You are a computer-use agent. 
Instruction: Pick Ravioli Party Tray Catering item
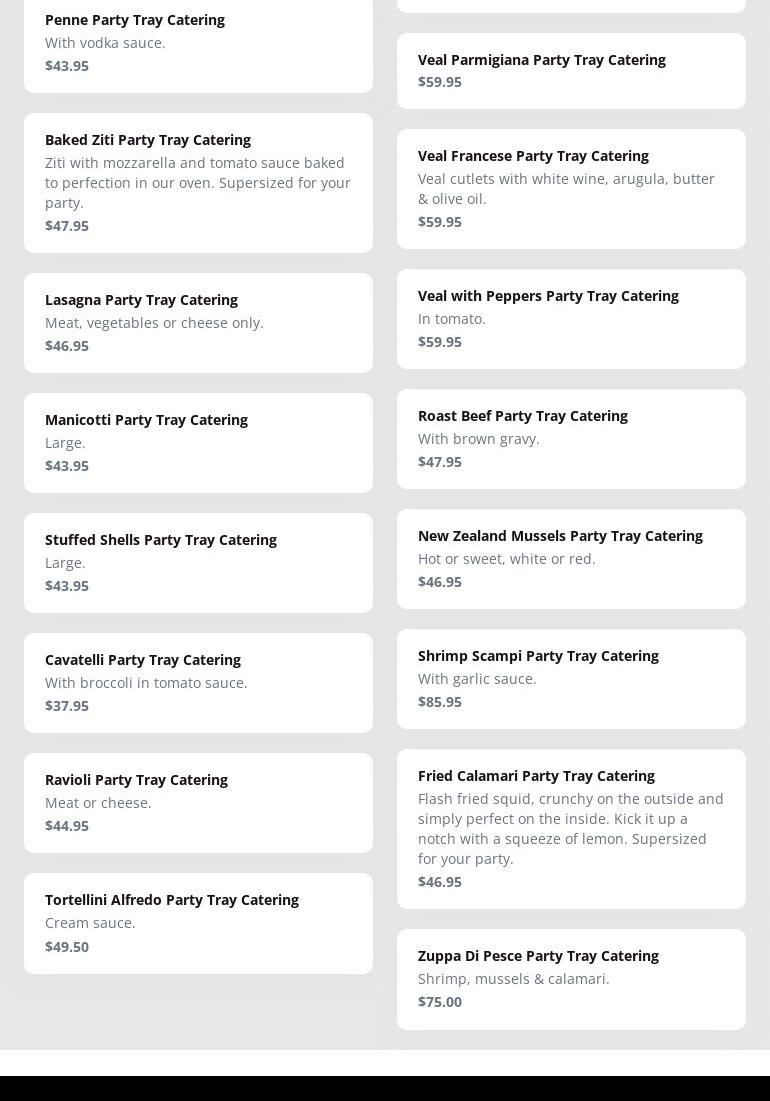tap(198, 803)
